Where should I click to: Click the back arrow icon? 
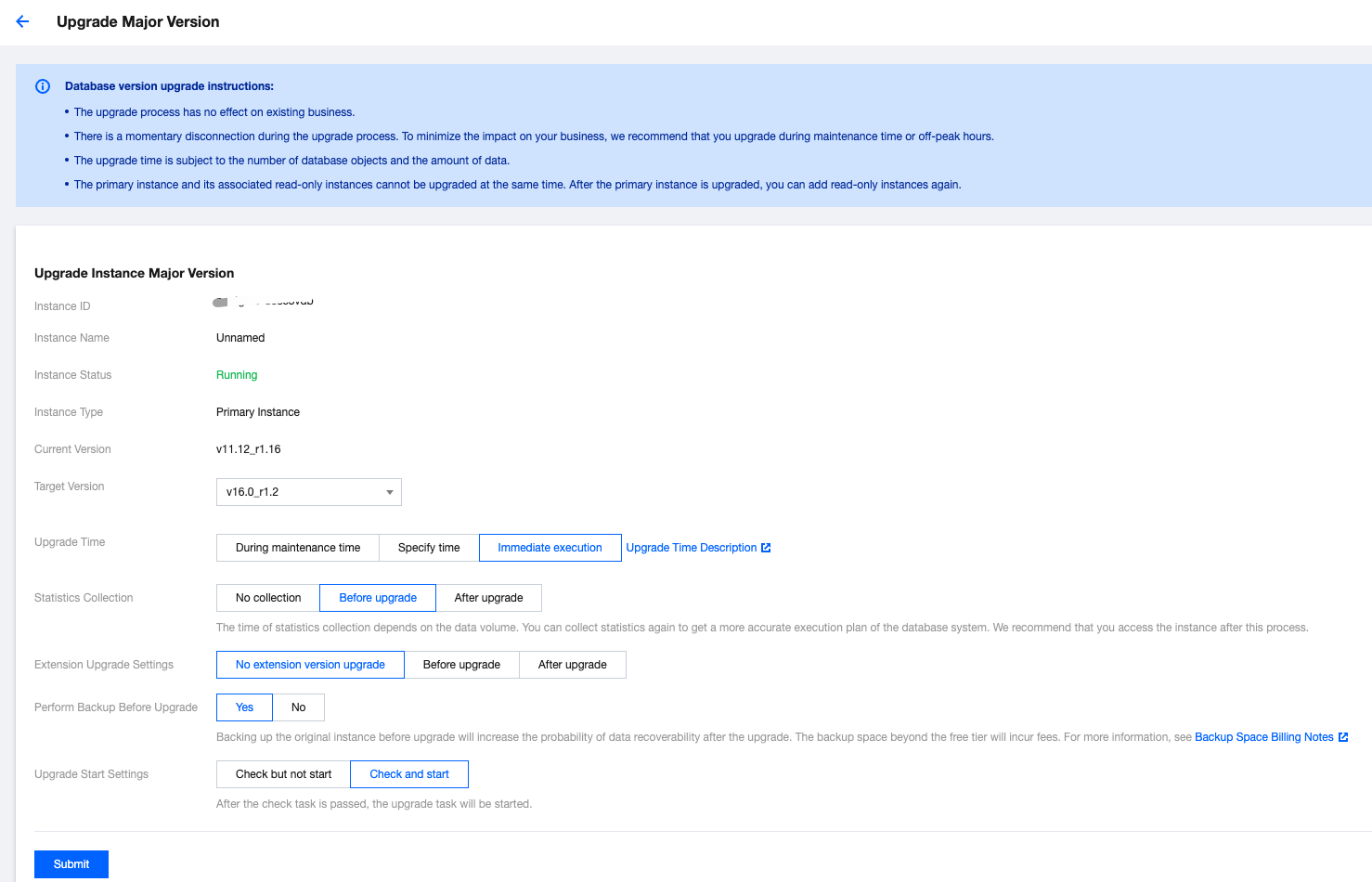(22, 21)
